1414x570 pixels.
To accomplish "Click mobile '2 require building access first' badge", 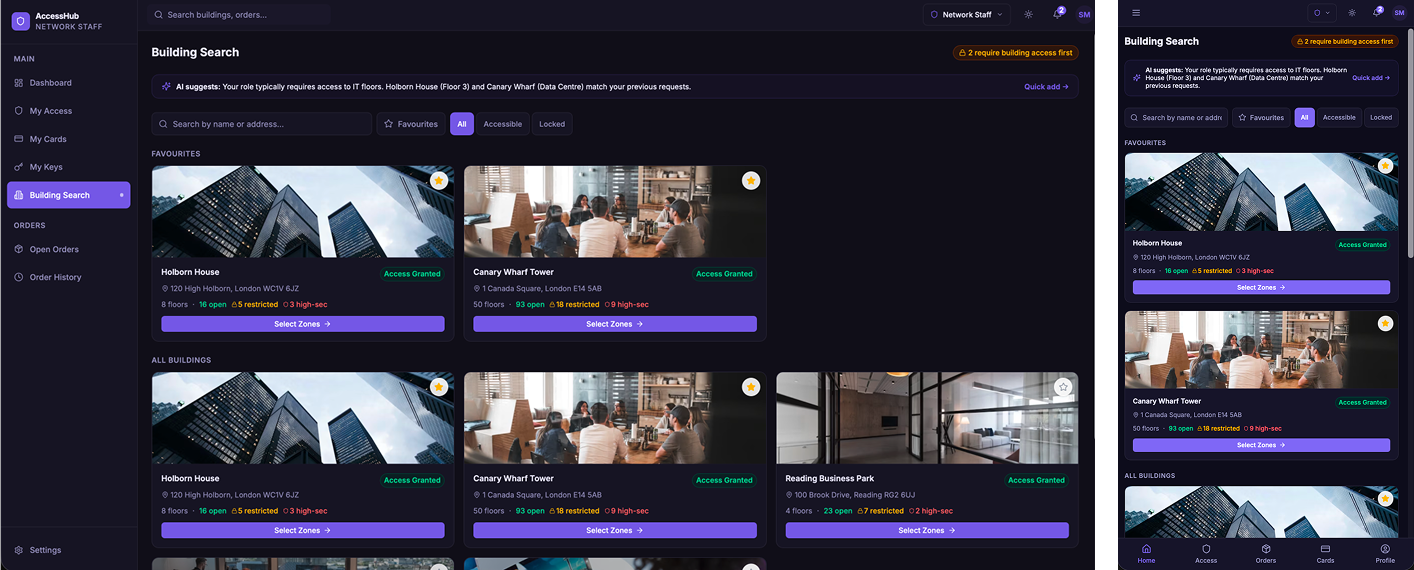I will tap(1345, 42).
